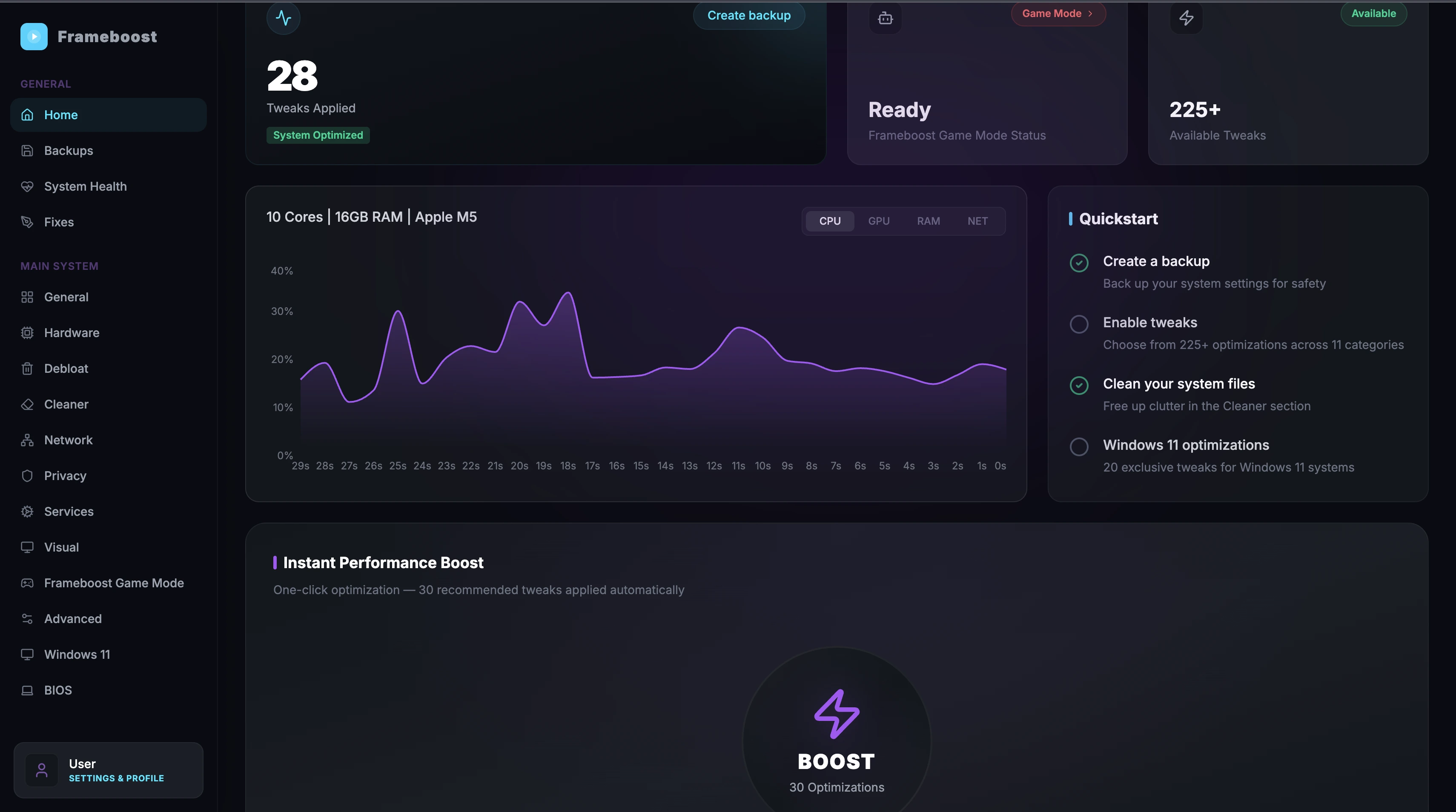The width and height of the screenshot is (1456, 812).
Task: Toggle the Create a backup checkmark circle
Action: point(1079,263)
